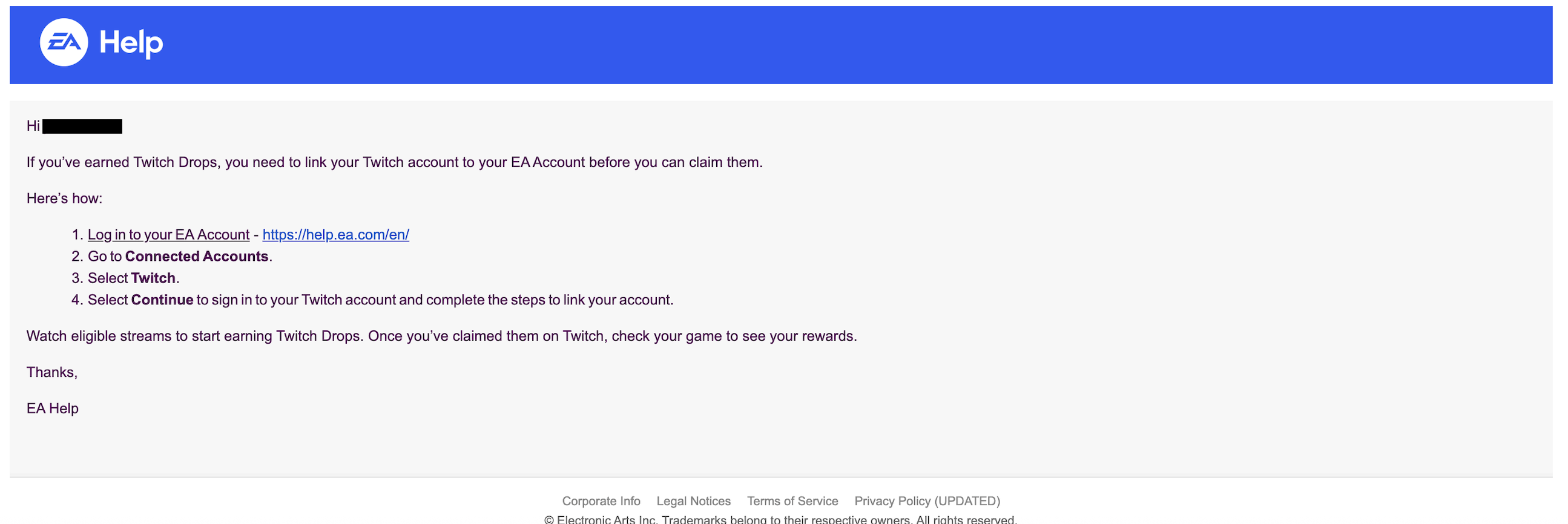This screenshot has height=524, width=1568.
Task: Click the "Thanks," closing line
Action: (51, 373)
